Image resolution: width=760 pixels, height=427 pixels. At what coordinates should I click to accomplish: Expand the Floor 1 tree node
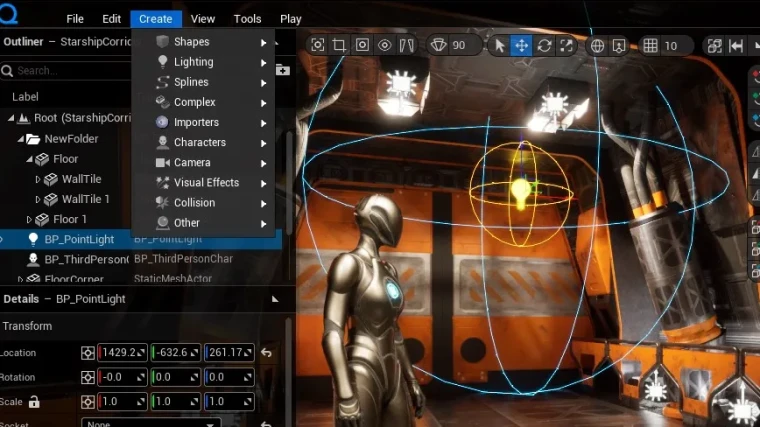tap(29, 220)
